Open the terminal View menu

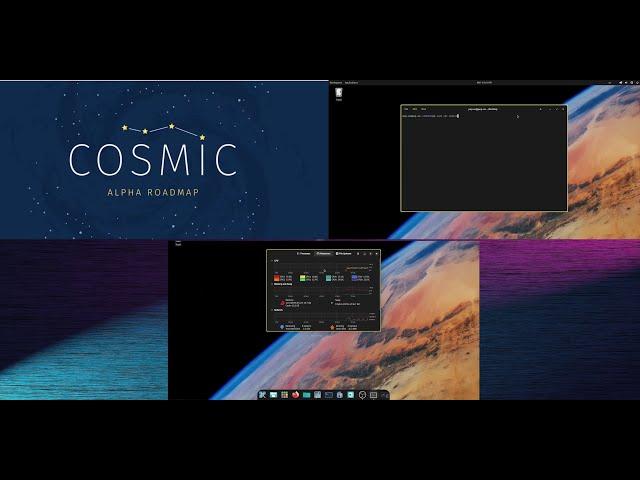click(423, 109)
